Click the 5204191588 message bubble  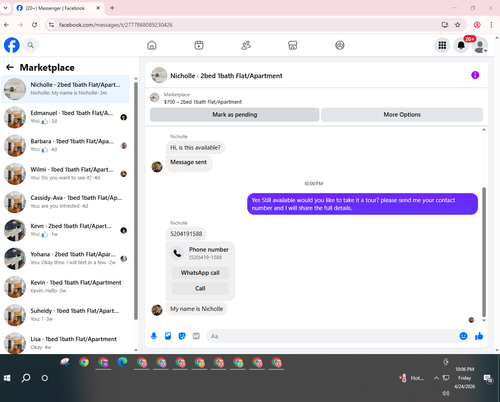pos(186,234)
